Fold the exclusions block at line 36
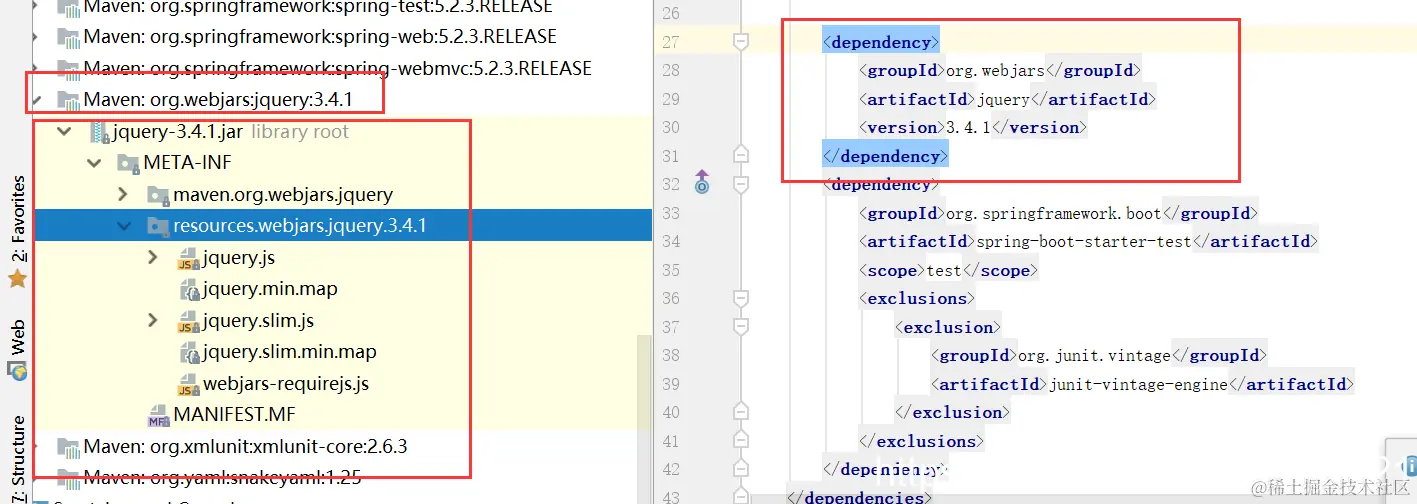Viewport: 1417px width, 504px height. 740,298
